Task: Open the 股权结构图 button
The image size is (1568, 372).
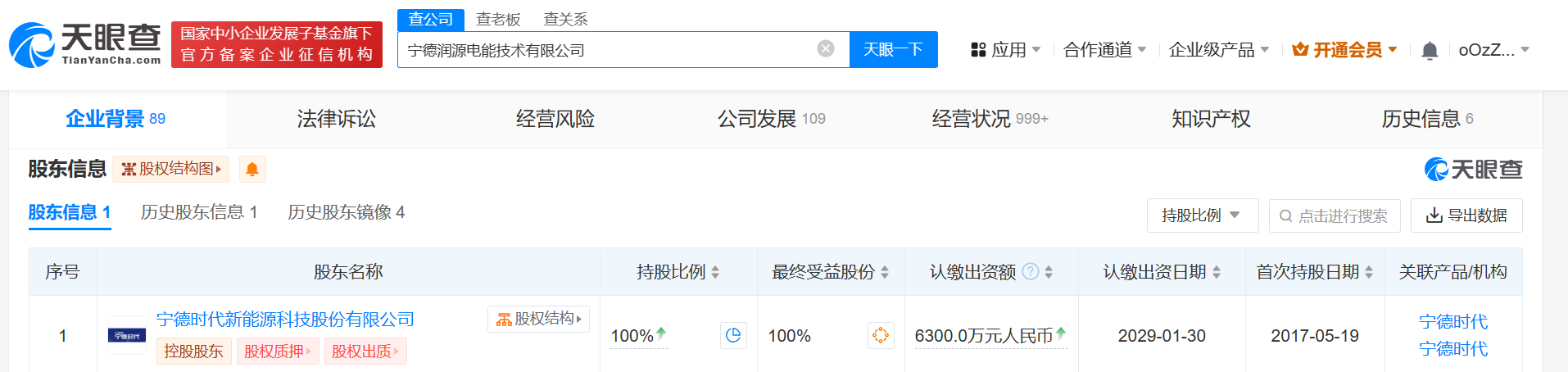Action: point(171,169)
